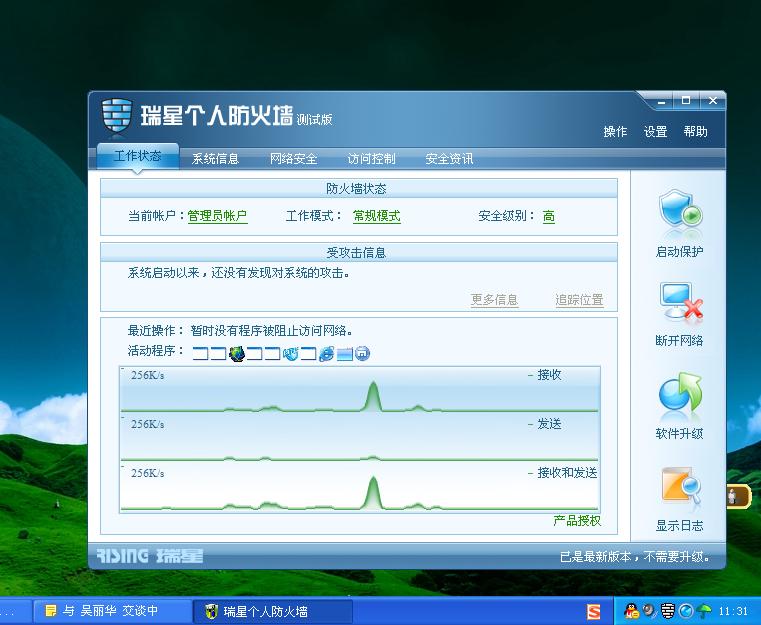Click the 发送 traffic graph
Image resolution: width=761 pixels, height=625 pixels.
click(x=360, y=437)
